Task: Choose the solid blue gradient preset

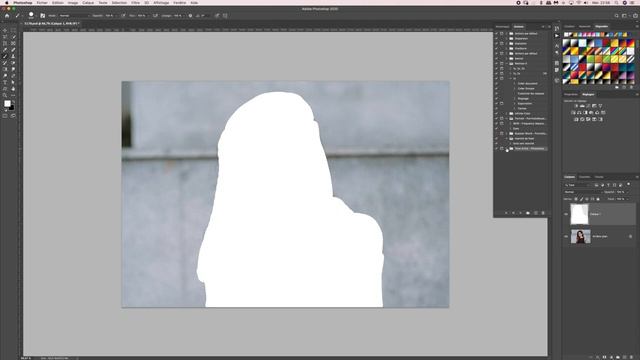Action: click(598, 43)
